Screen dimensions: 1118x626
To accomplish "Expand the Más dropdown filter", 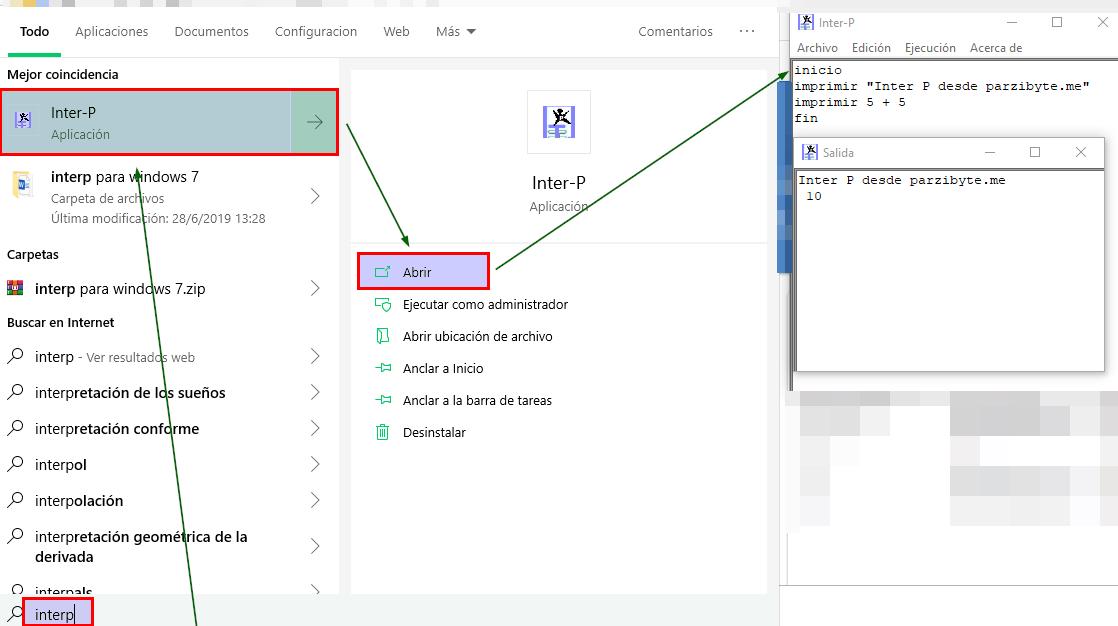I will (456, 31).
